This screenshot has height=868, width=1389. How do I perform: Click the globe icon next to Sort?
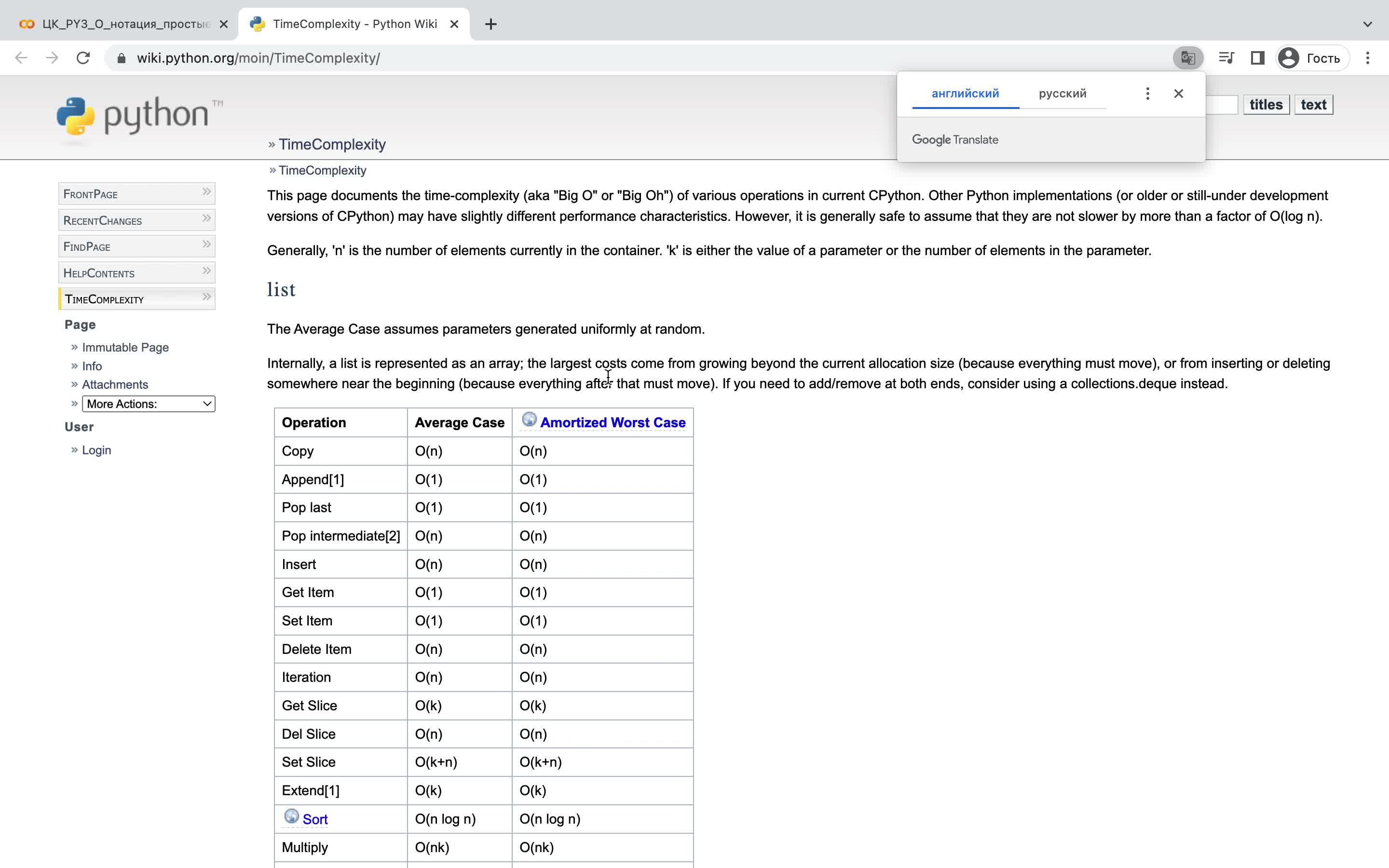click(x=292, y=816)
